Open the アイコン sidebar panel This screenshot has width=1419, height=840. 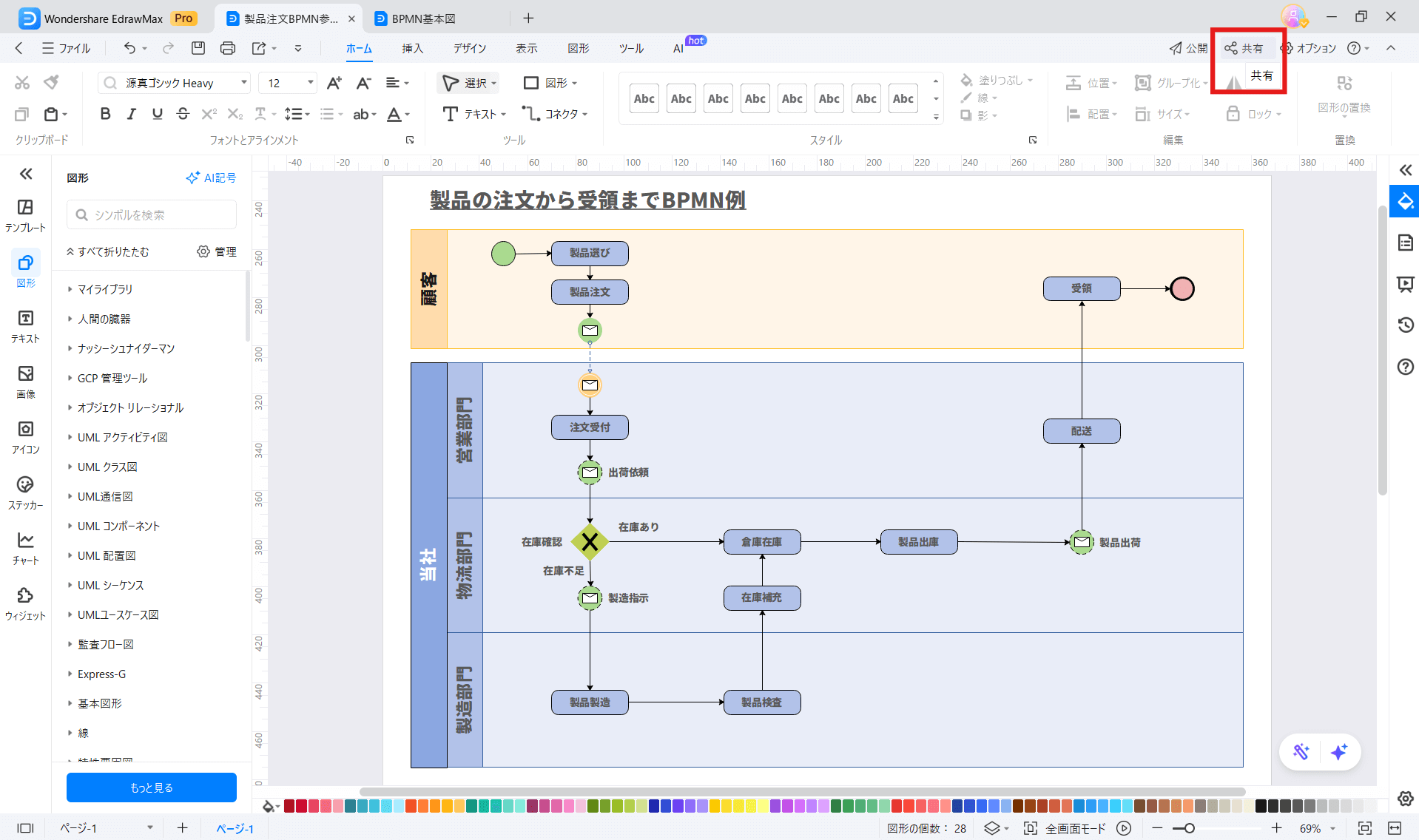click(25, 437)
